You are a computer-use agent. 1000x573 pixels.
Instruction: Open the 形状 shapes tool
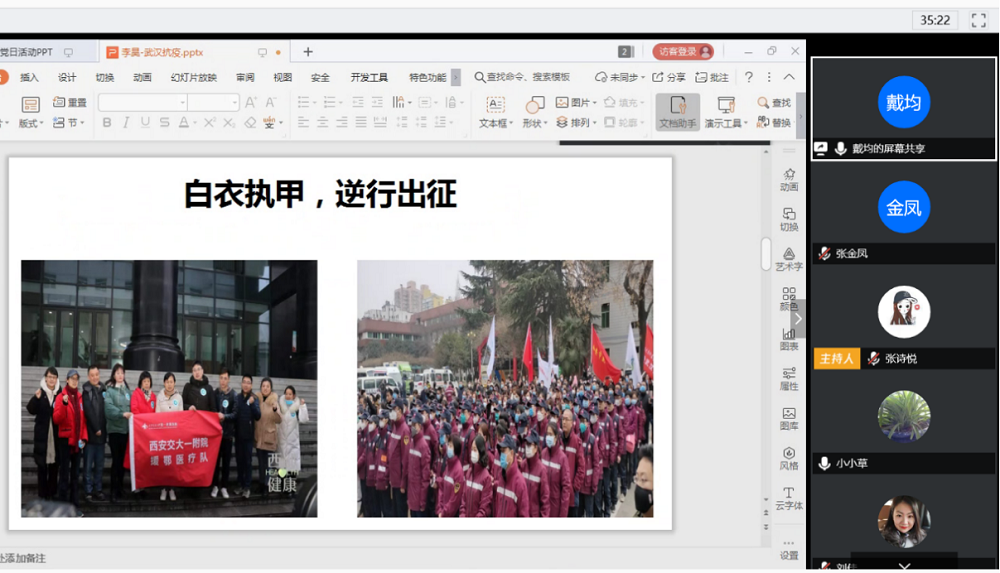pyautogui.click(x=534, y=112)
